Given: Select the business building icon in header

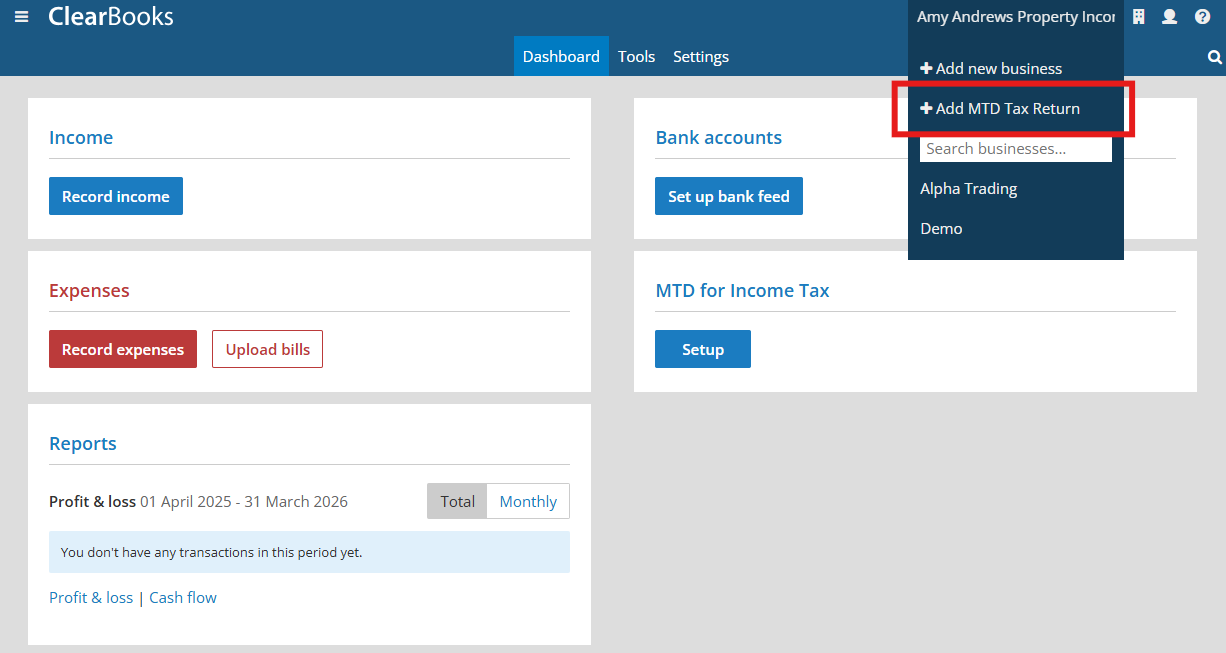Looking at the screenshot, I should [x=1138, y=16].
